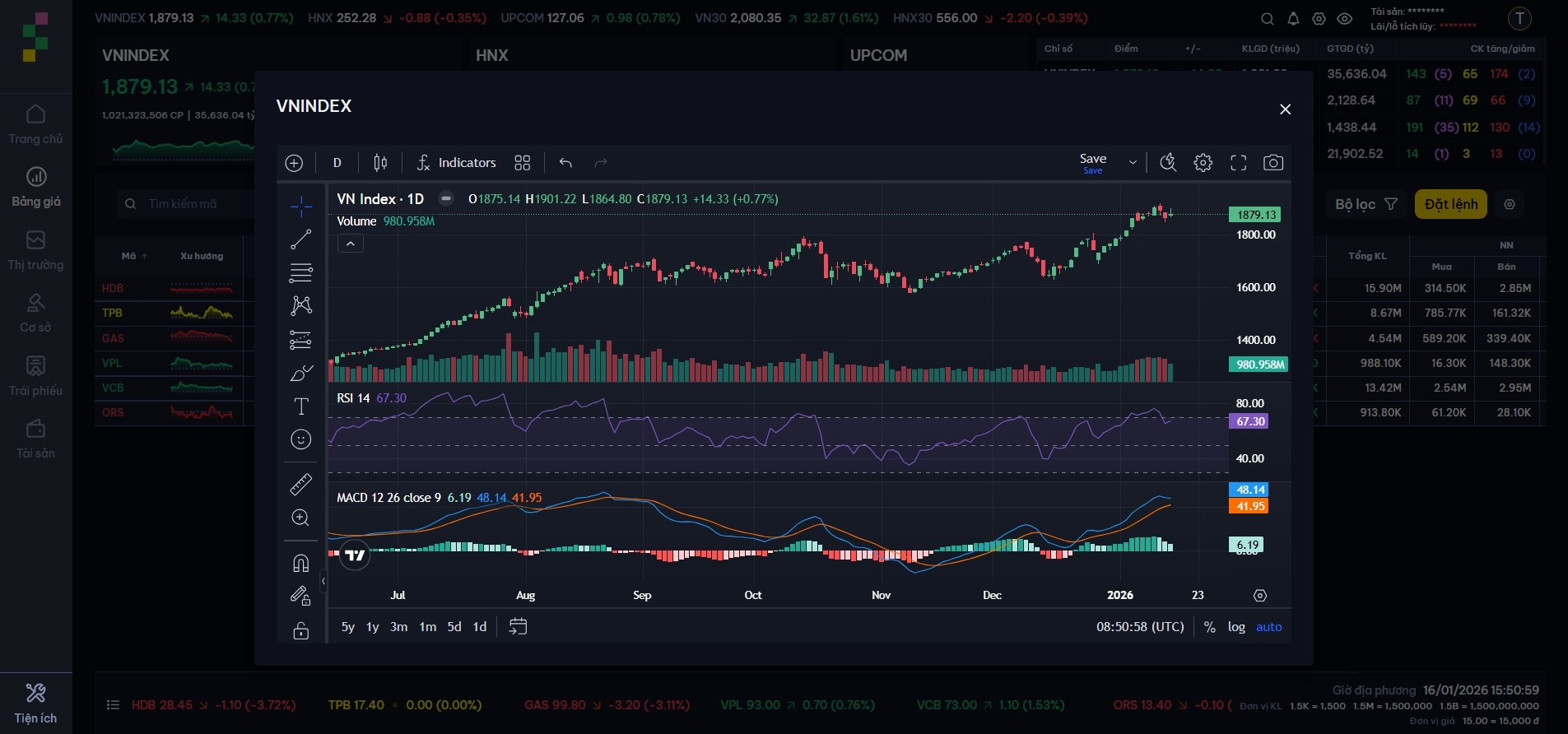This screenshot has width=1568, height=734.
Task: Click the undo arrow in chart toolbar
Action: pos(565,163)
